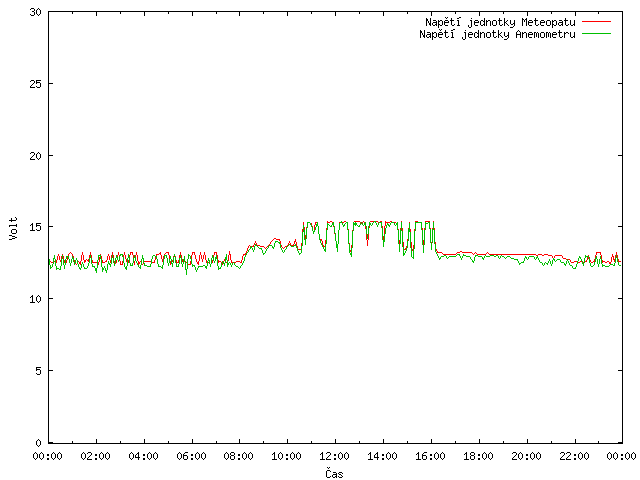Click the x-axis time label 12:00
The width and height of the screenshot is (640, 480).
click(x=334, y=456)
